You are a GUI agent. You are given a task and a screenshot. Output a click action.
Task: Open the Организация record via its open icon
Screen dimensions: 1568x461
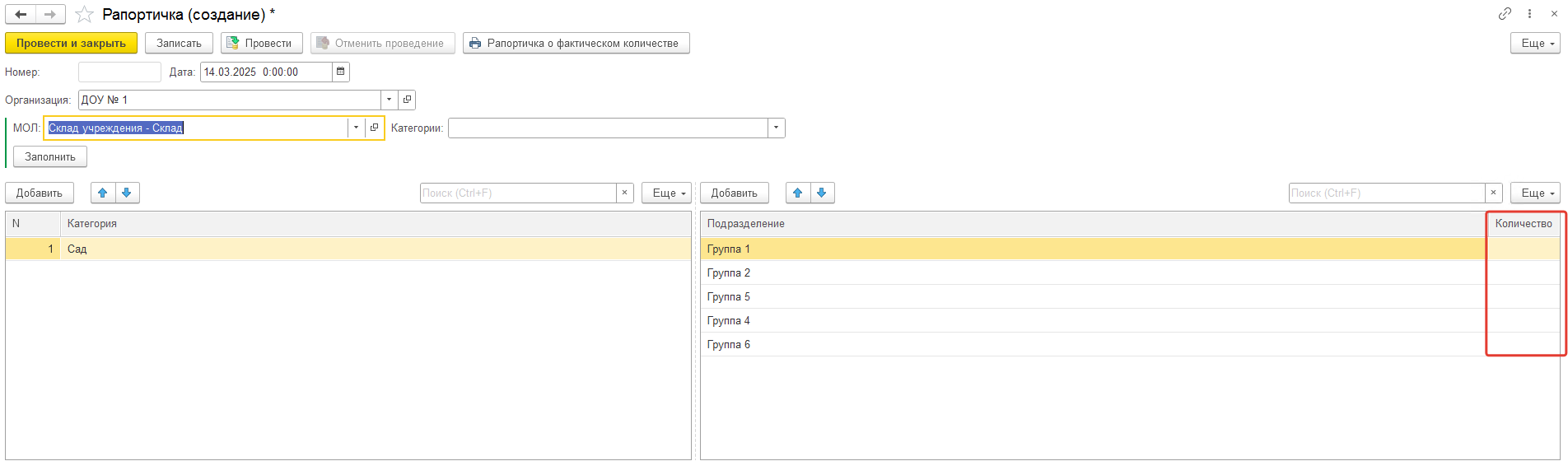[x=407, y=100]
